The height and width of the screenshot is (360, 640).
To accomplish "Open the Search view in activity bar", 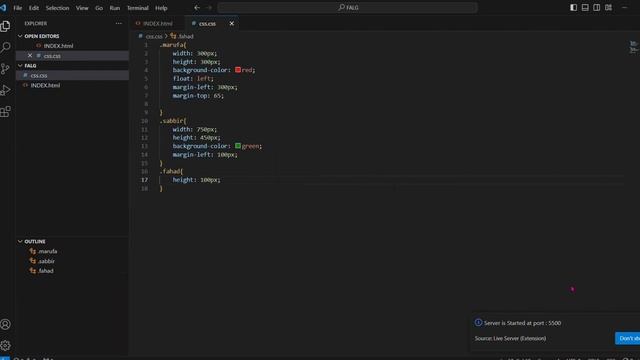I will [x=5, y=47].
